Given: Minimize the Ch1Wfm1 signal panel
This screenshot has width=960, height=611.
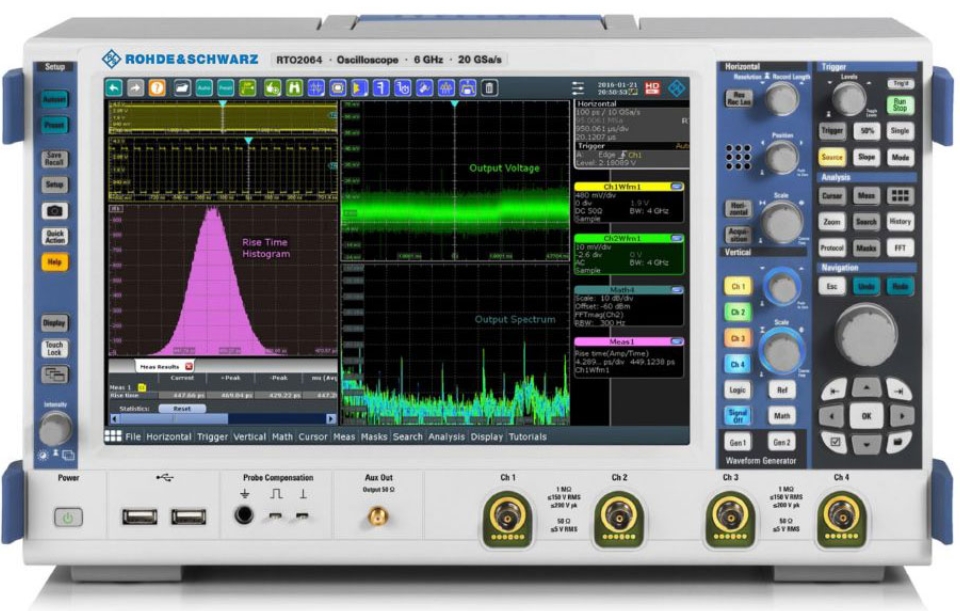Looking at the screenshot, I should click(x=676, y=187).
